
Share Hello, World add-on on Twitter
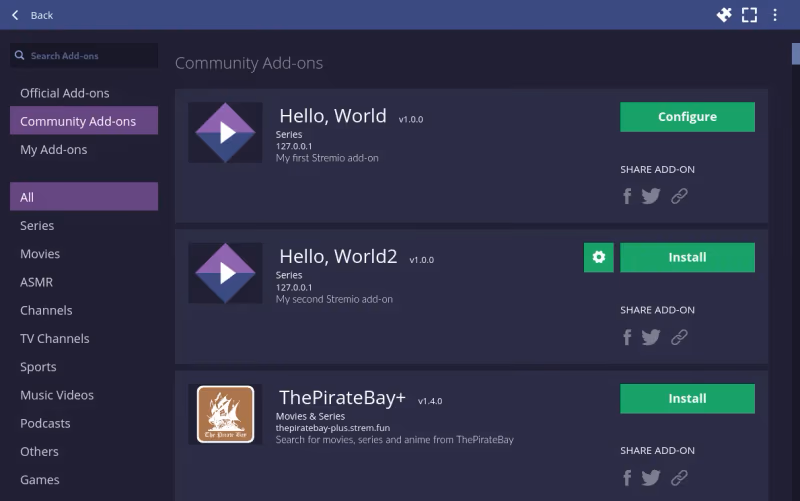[x=651, y=196]
